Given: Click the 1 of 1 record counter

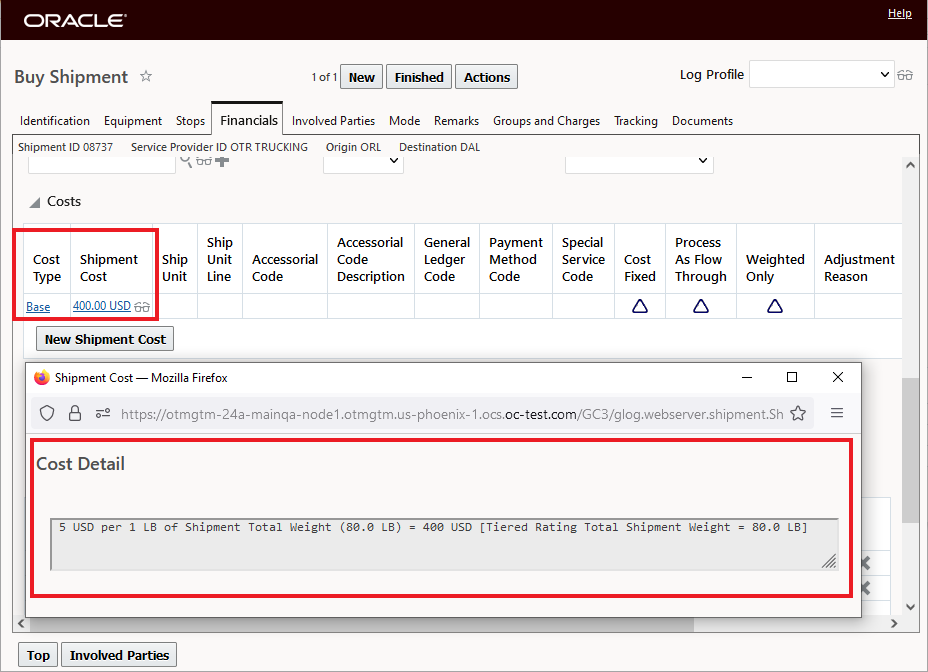Looking at the screenshot, I should [324, 77].
